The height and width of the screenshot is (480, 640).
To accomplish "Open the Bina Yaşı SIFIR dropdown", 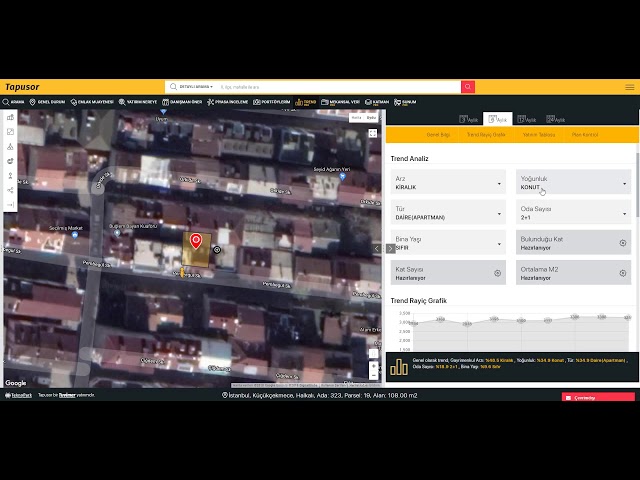I will coord(448,242).
